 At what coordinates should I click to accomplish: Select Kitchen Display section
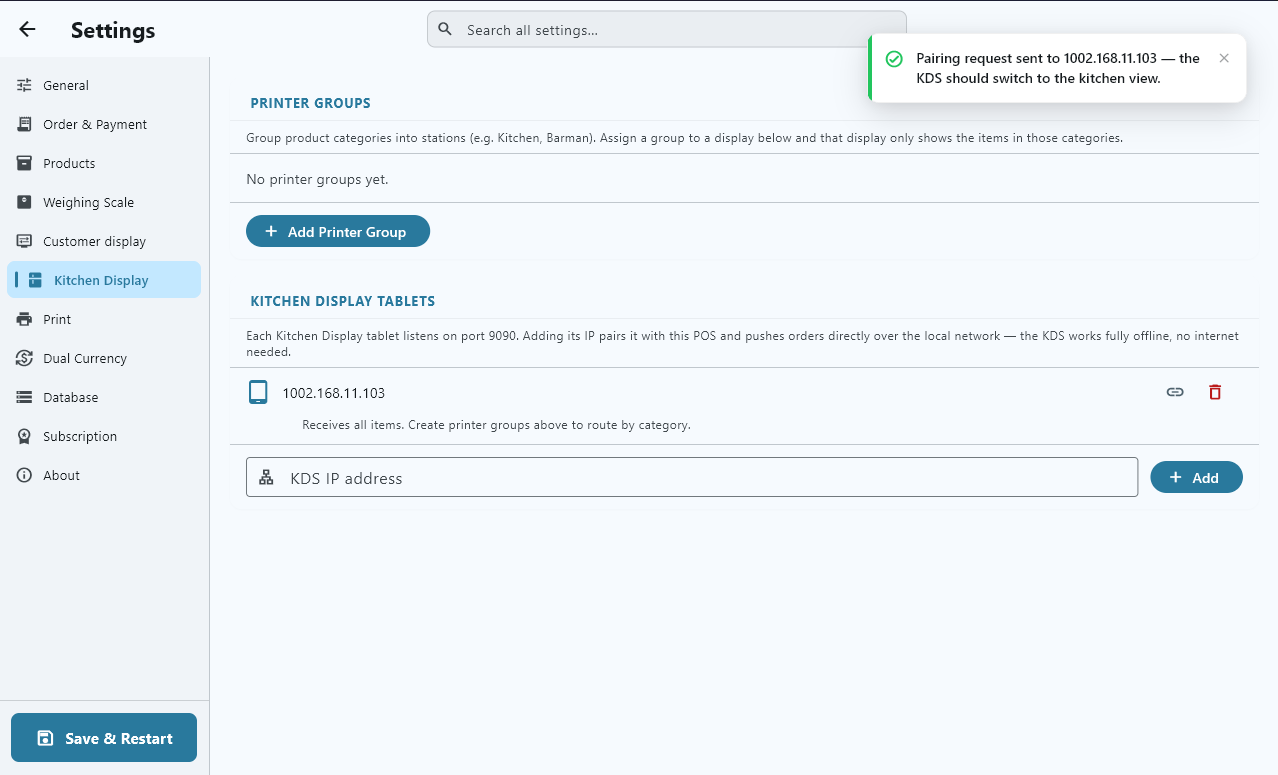104,280
